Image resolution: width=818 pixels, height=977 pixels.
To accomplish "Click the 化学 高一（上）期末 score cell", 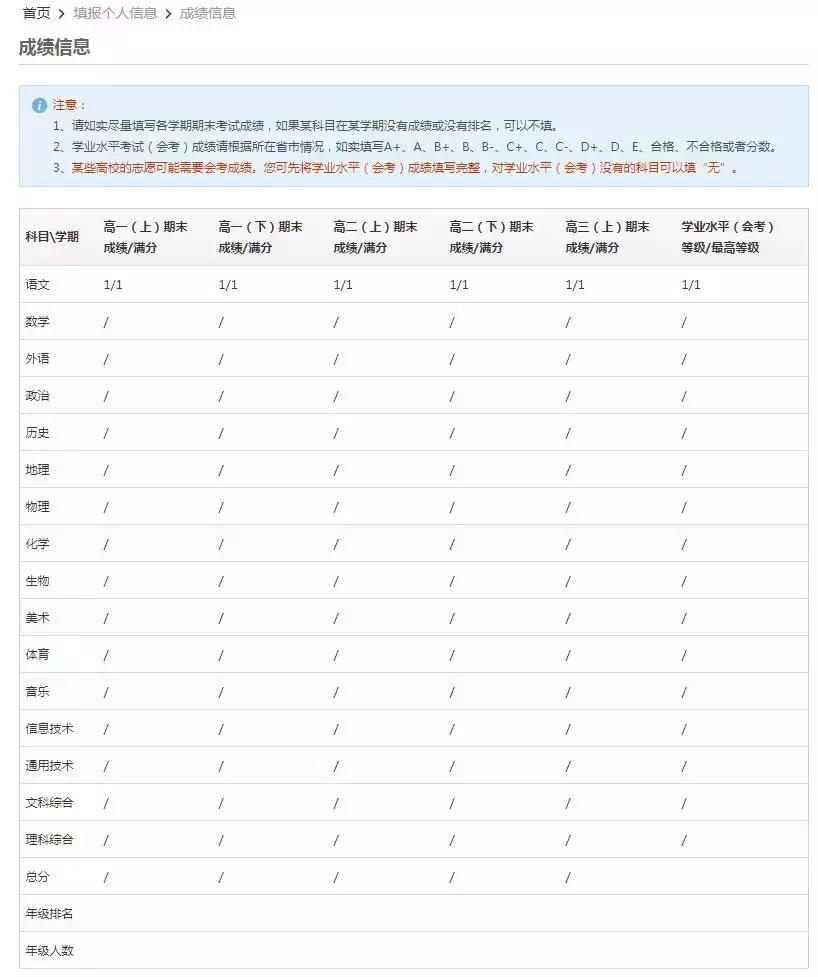I will [106, 543].
